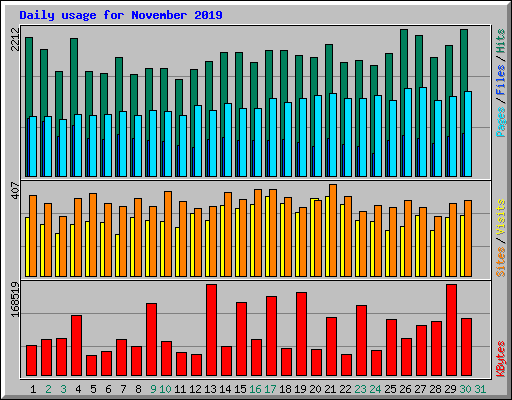Click day label 22 on the x-axis

[345, 389]
